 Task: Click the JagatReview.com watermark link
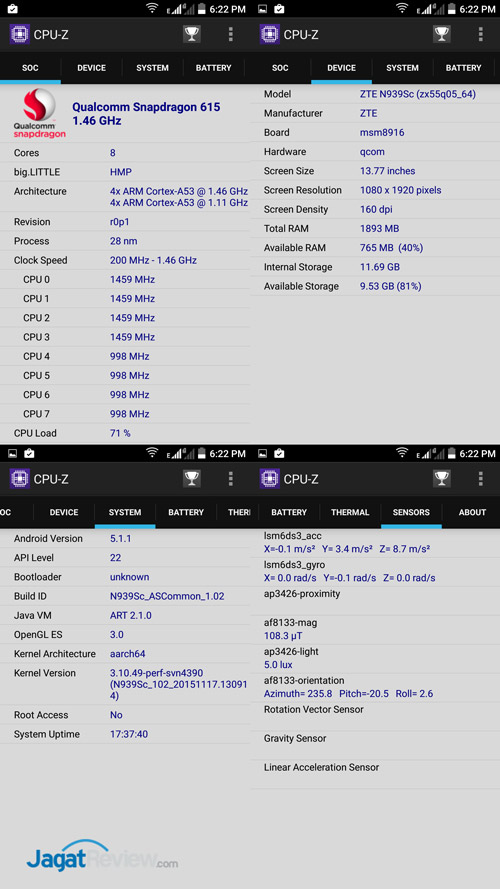tap(102, 856)
